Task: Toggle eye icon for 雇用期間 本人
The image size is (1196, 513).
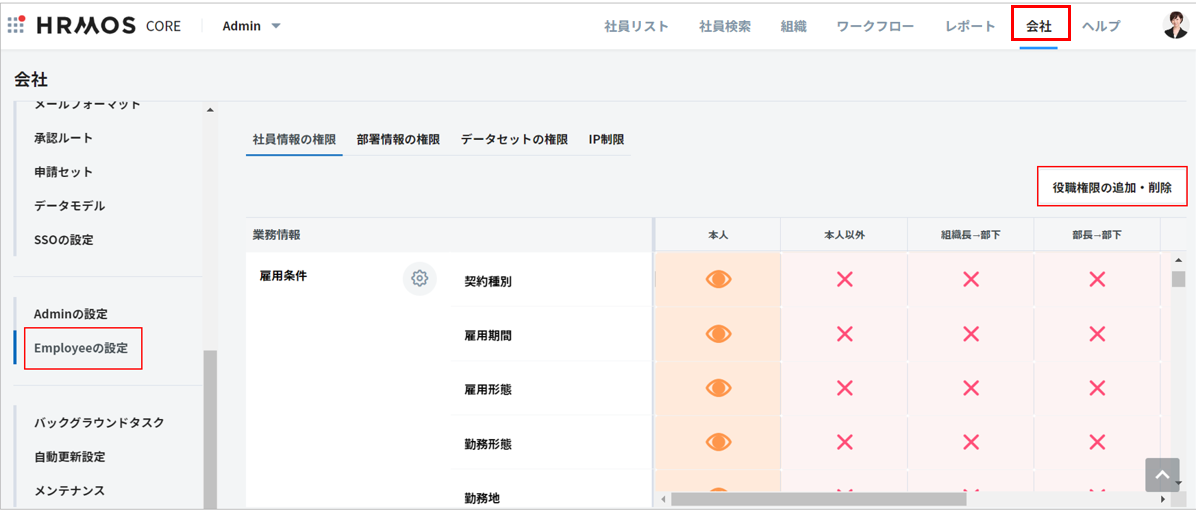Action: click(x=718, y=334)
